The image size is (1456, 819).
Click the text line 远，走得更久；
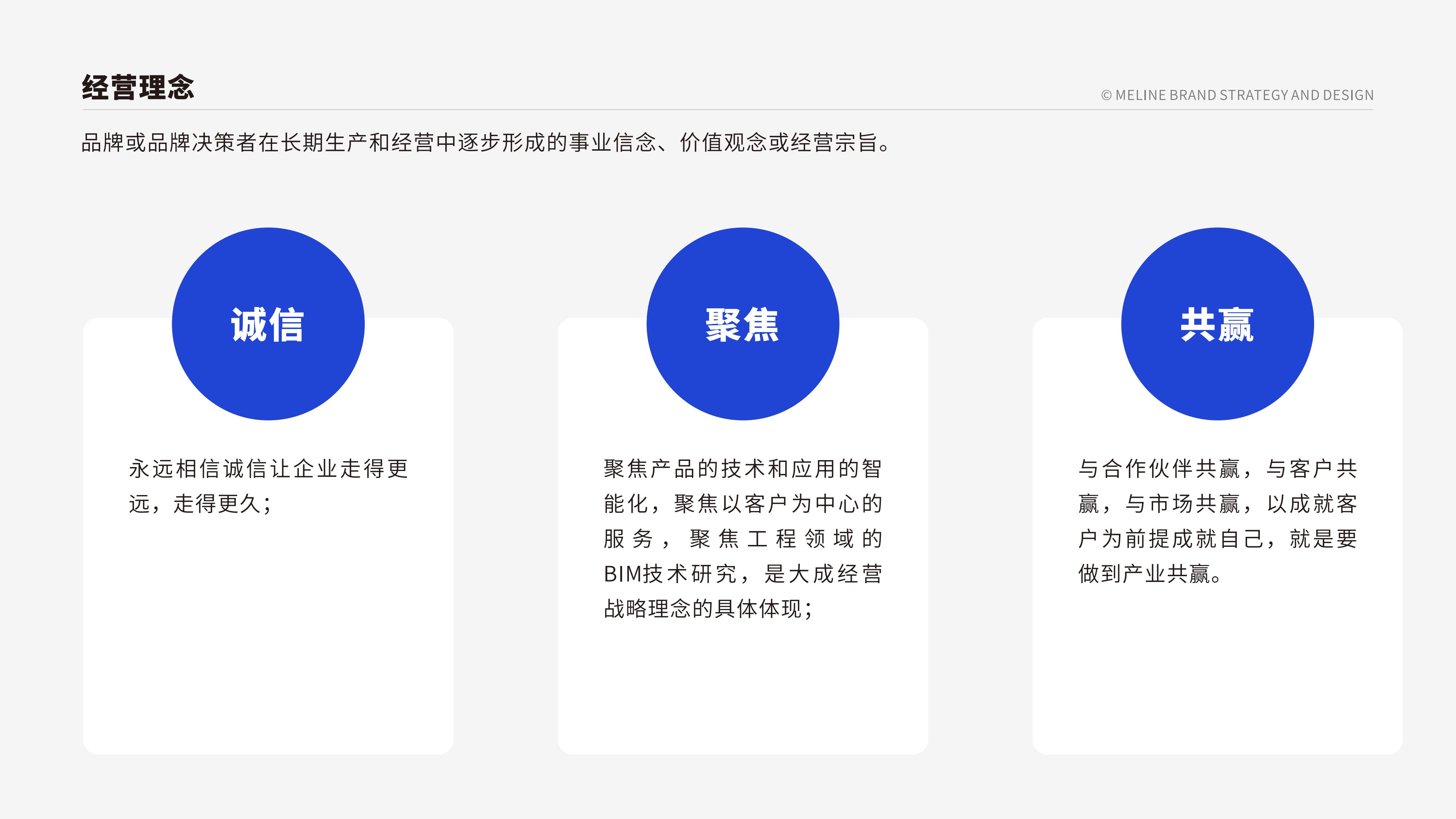point(201,504)
